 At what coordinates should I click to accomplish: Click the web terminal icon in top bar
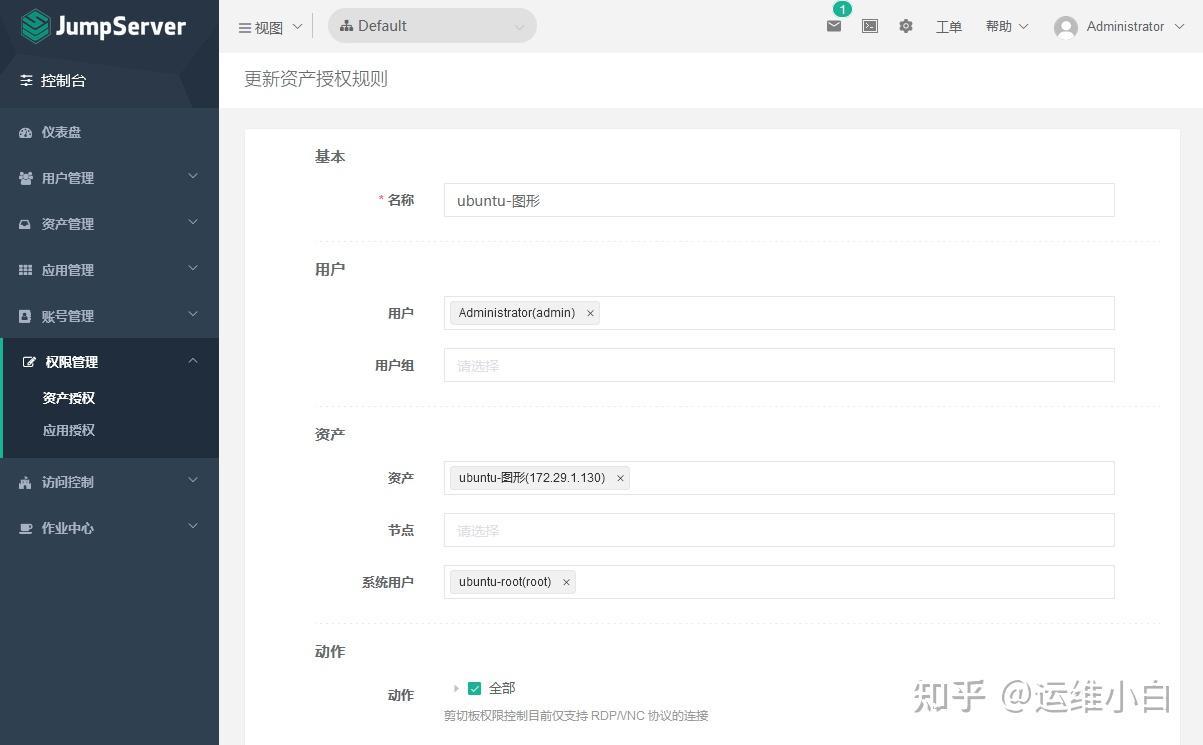[x=869, y=27]
